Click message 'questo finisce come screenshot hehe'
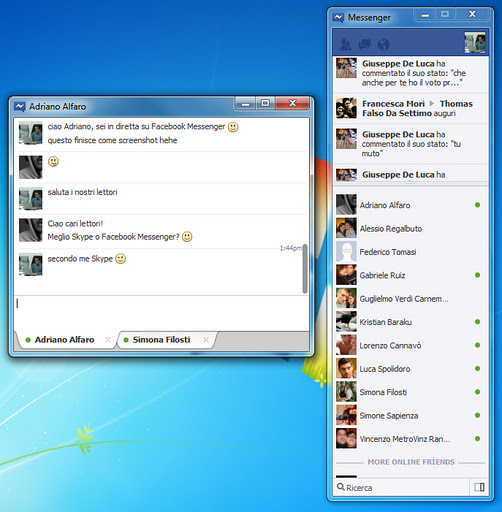 (x=112, y=140)
